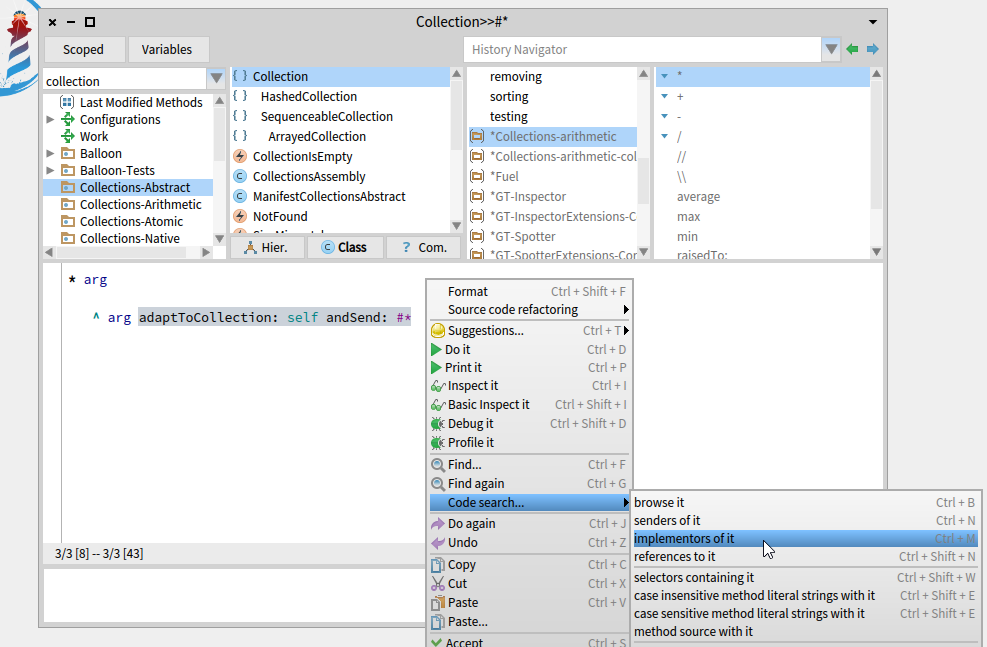This screenshot has height=647, width=987.
Task: Click the lightning icon beside NotFound
Action: [240, 216]
